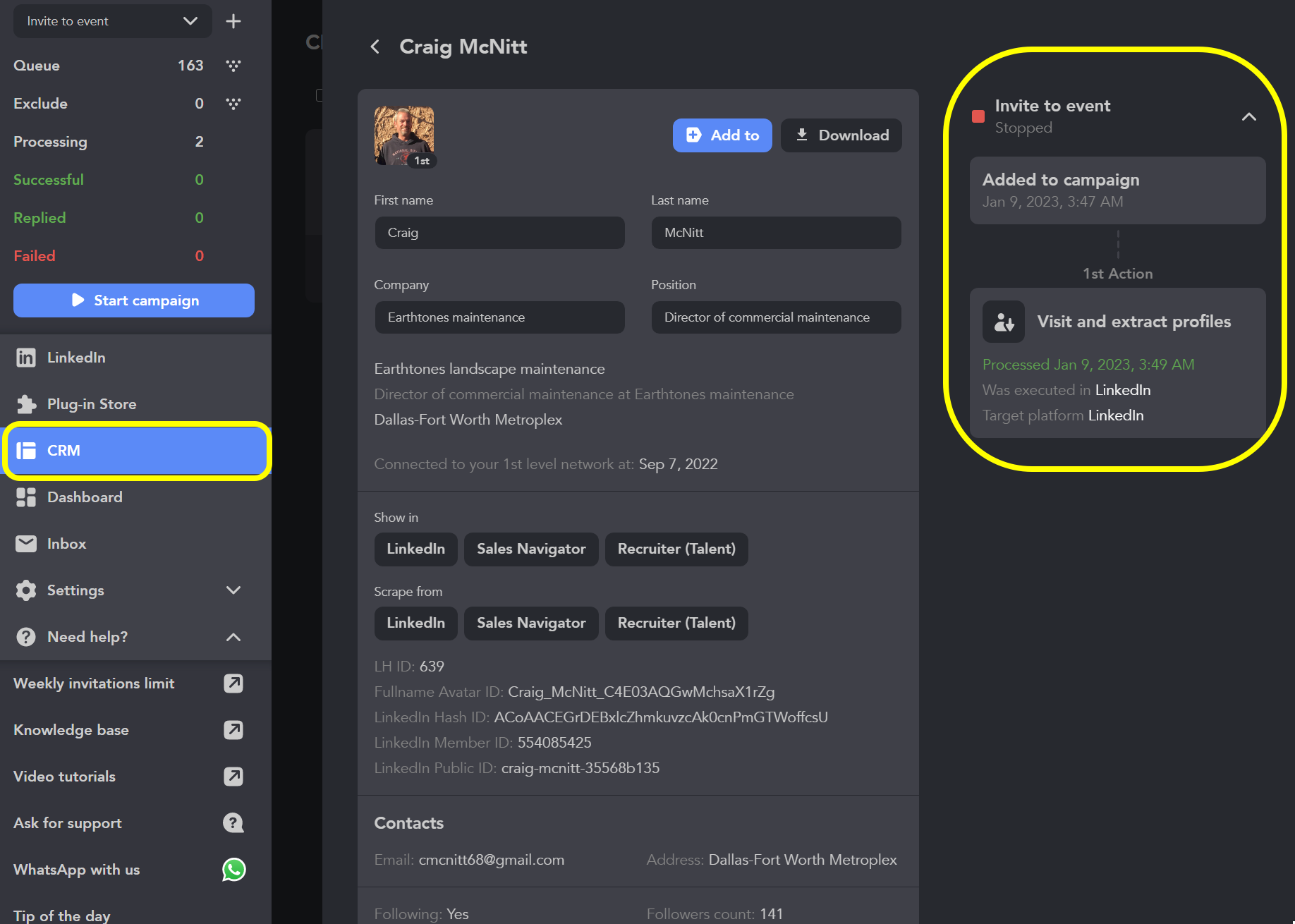Click the plus icon to add campaign

(x=233, y=21)
